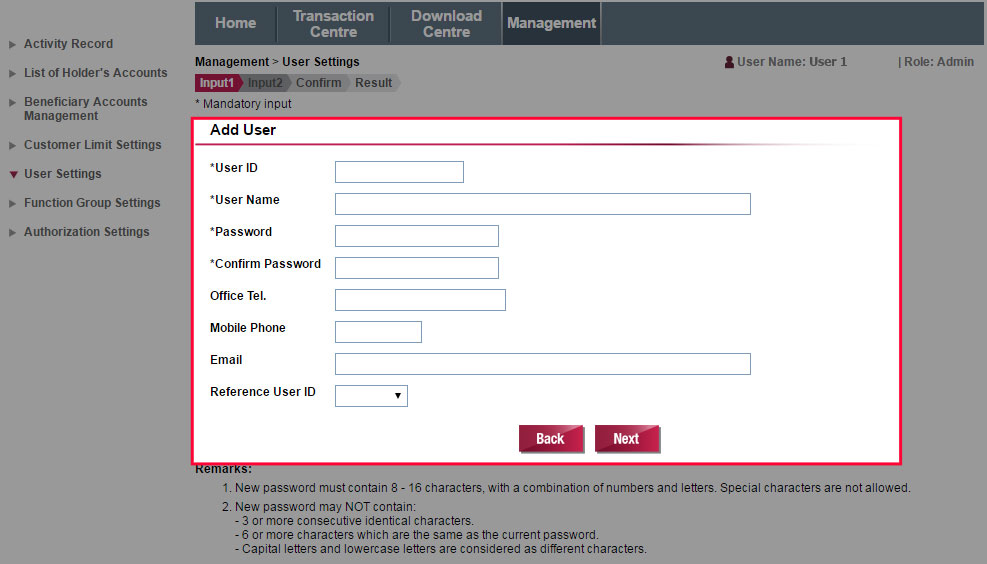
Task: Click 'User Name: User 1' text
Action: coord(792,62)
